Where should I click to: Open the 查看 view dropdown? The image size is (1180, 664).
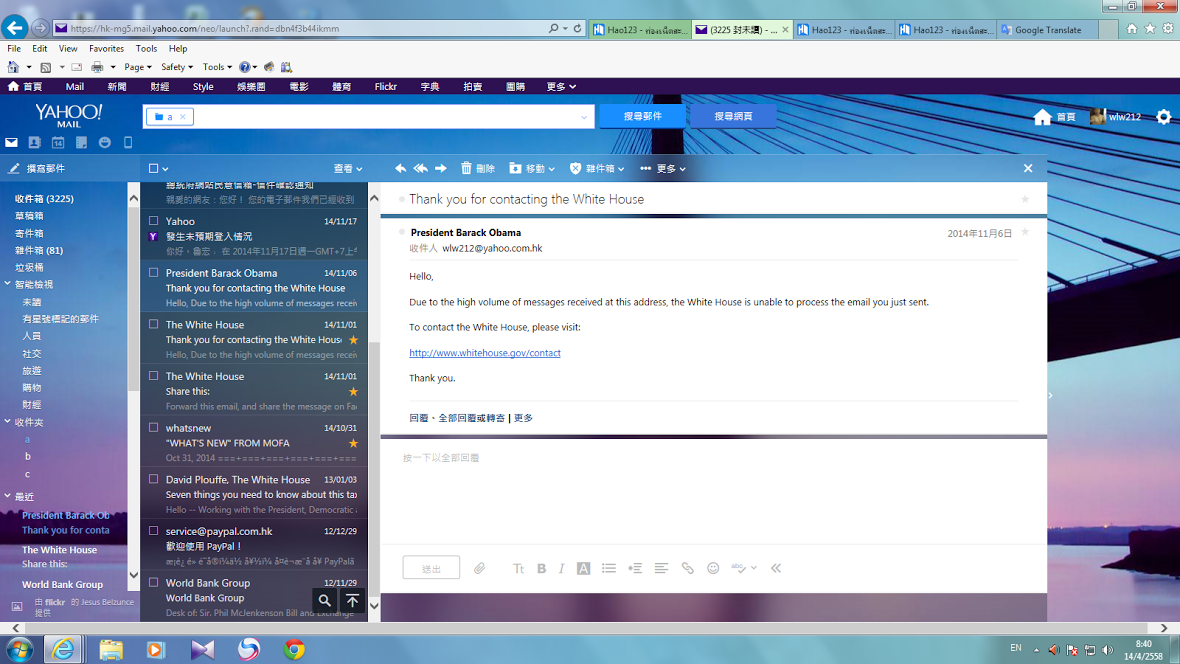point(348,169)
